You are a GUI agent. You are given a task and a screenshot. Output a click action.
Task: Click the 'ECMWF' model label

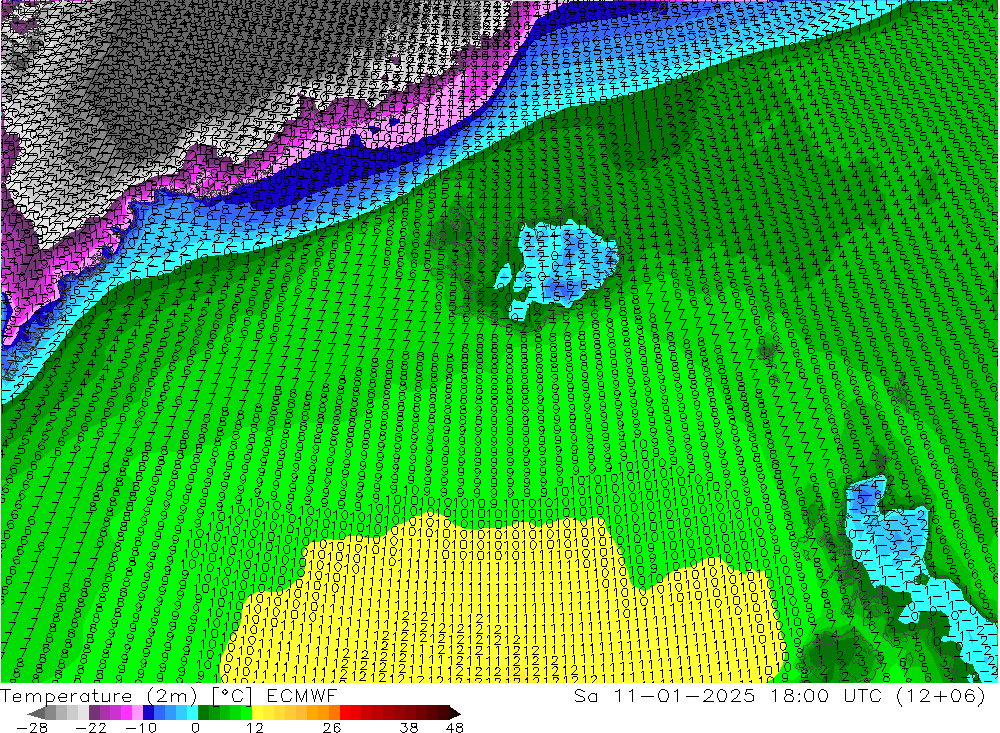[301, 695]
